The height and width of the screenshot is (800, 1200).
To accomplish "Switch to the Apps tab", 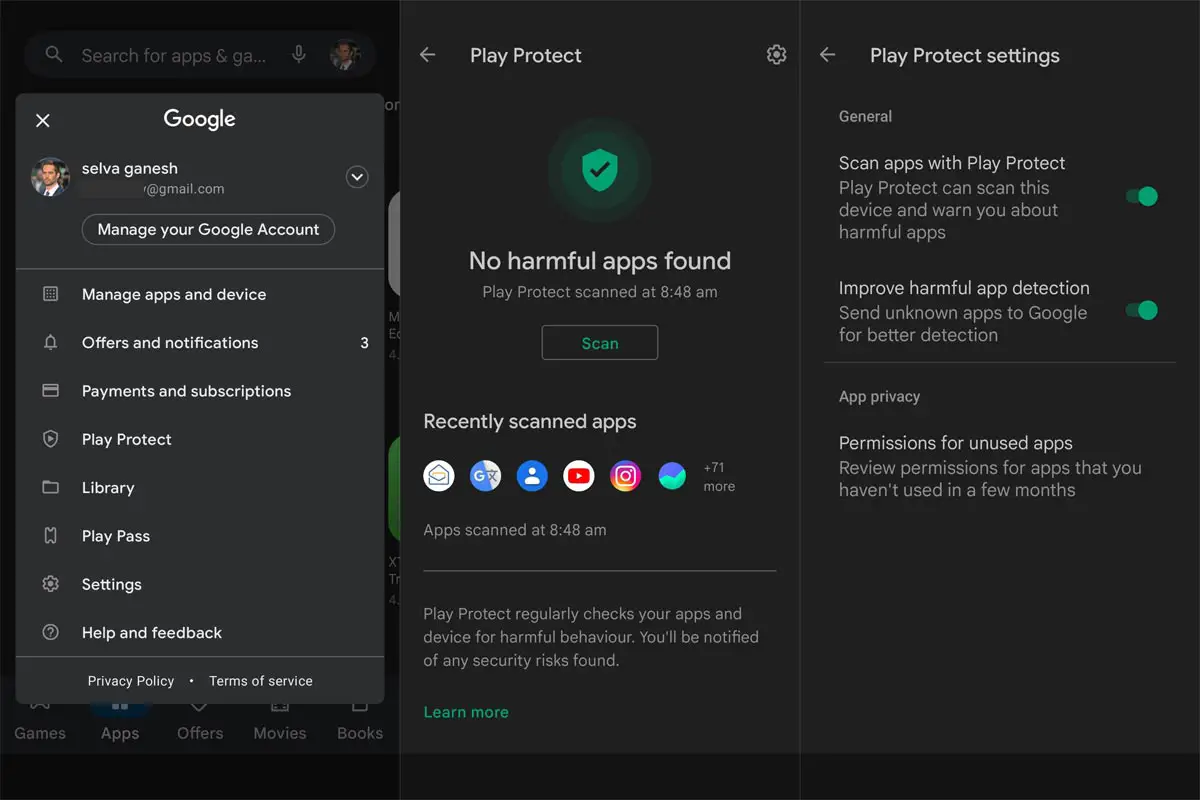I will [x=120, y=722].
